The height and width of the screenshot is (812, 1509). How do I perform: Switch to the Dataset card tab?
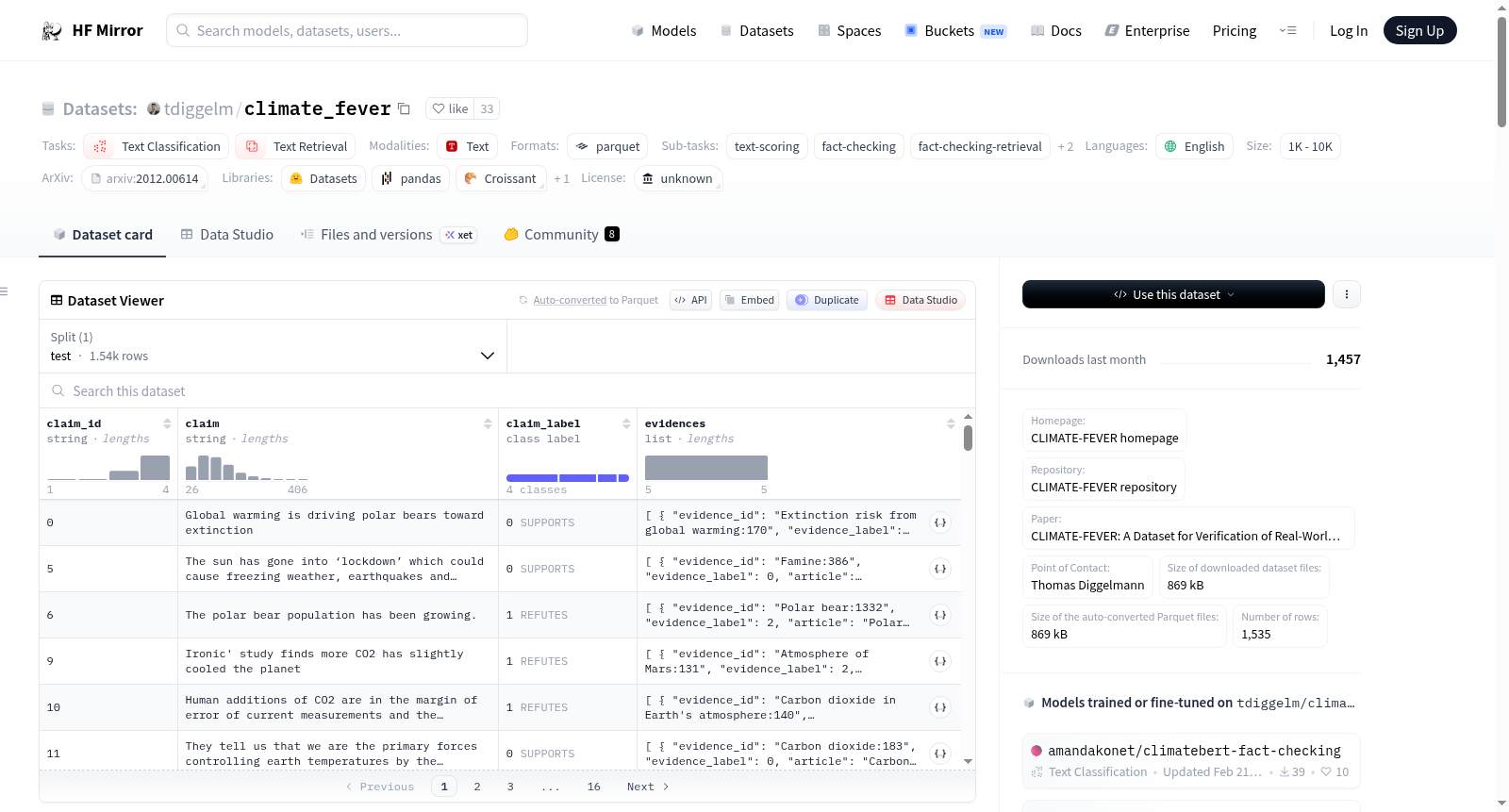click(103, 235)
